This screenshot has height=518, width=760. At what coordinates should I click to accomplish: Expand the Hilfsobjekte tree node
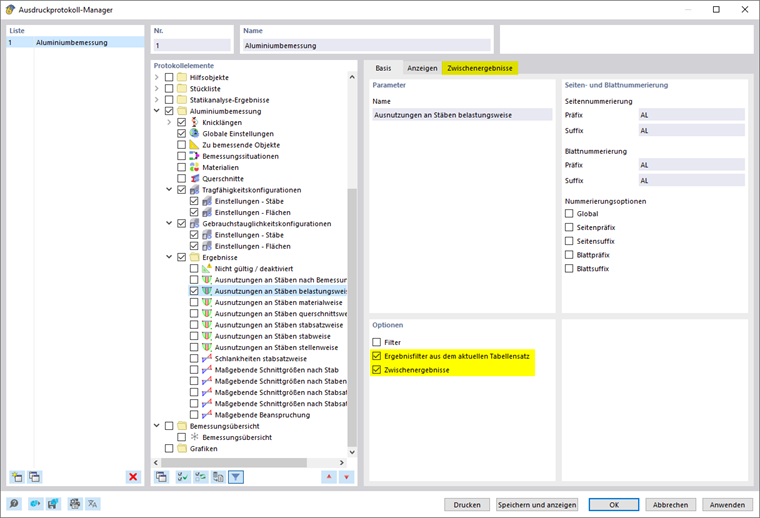click(x=157, y=77)
